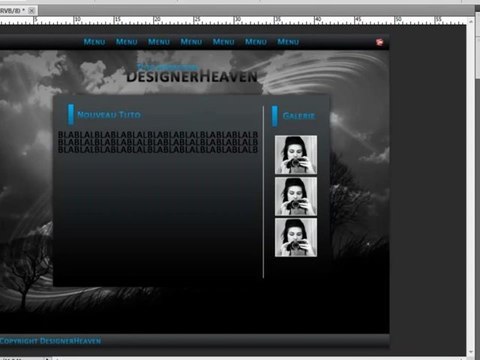This screenshot has width=480, height=360.
Task: Close the RVB/8 document tab
Action: tap(31, 11)
